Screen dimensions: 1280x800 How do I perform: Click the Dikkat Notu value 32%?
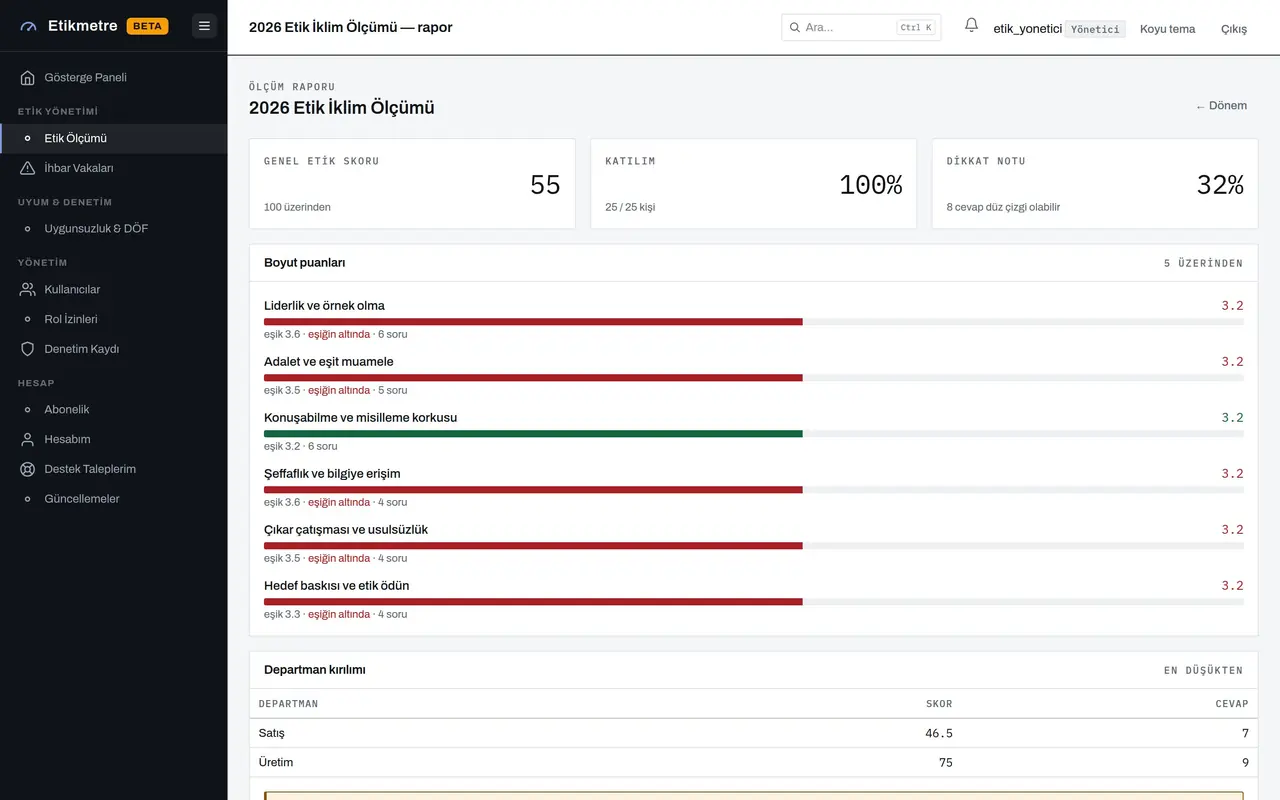[x=1220, y=185]
